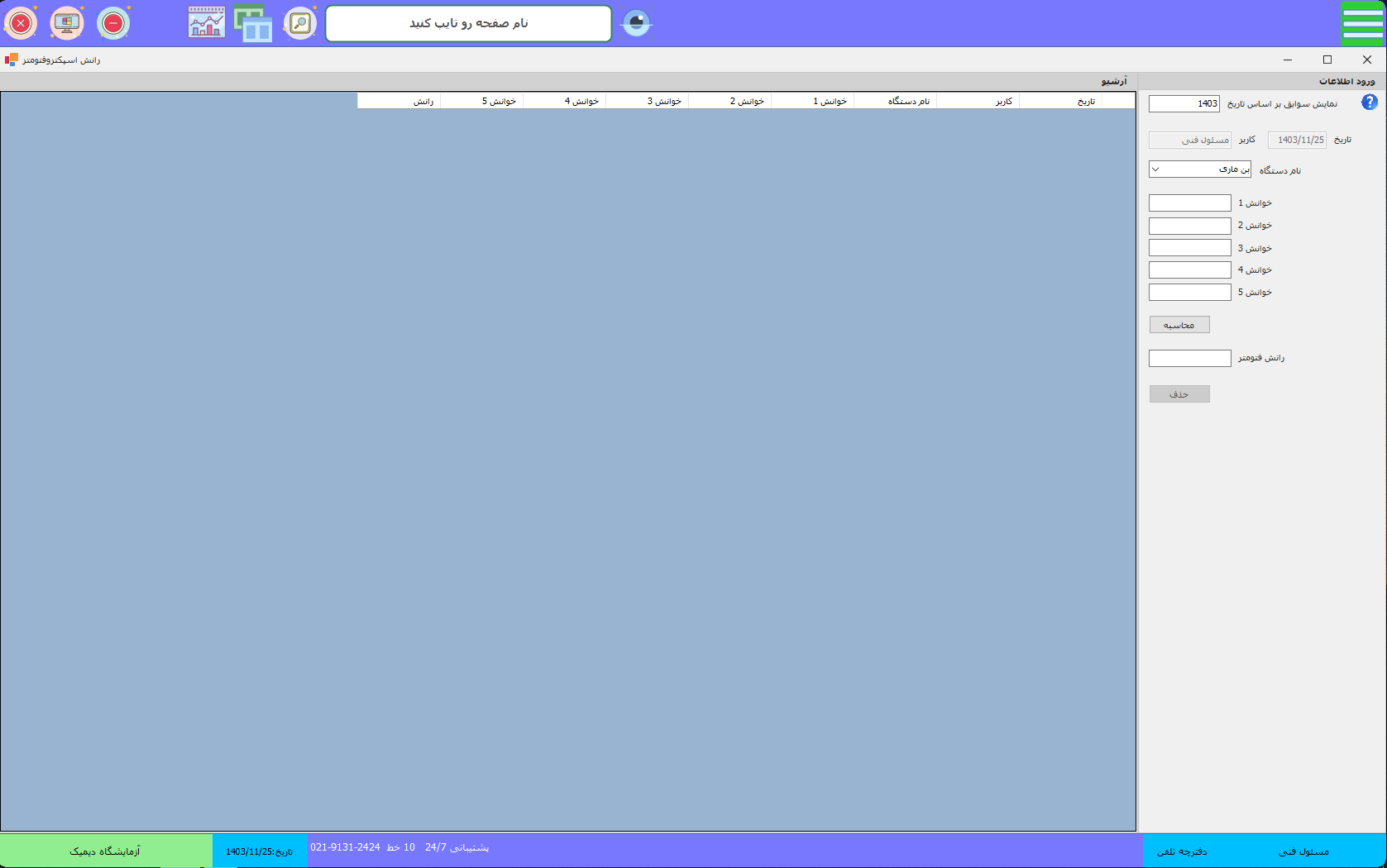Screen dimensions: 1387x868
Task: Open the نام دستگاه device dropdown
Action: (1199, 169)
